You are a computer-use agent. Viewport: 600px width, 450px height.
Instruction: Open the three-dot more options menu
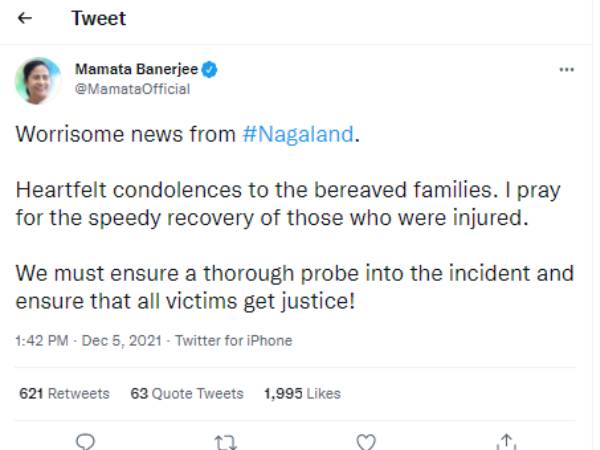(x=566, y=70)
